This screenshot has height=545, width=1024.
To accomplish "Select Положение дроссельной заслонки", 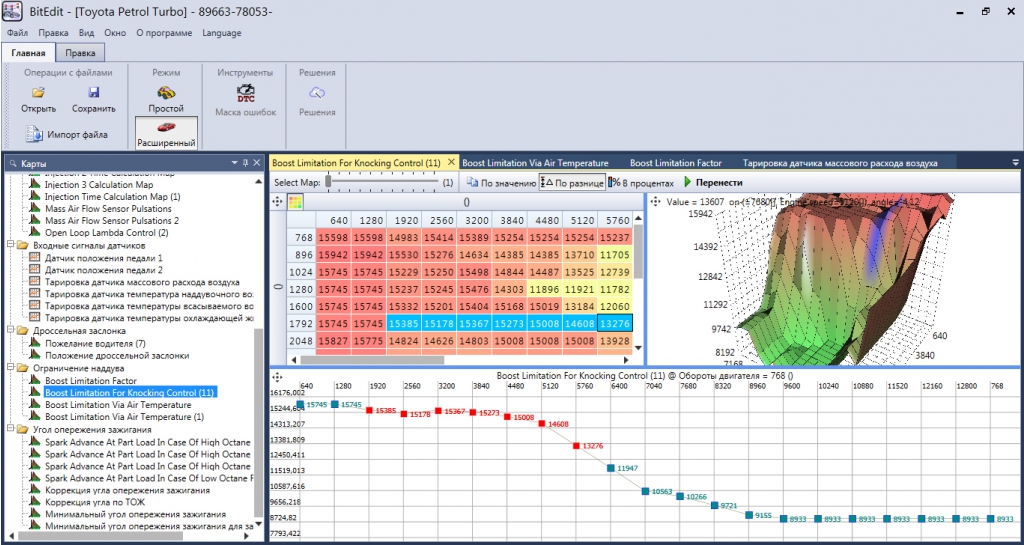I will pyautogui.click(x=117, y=356).
